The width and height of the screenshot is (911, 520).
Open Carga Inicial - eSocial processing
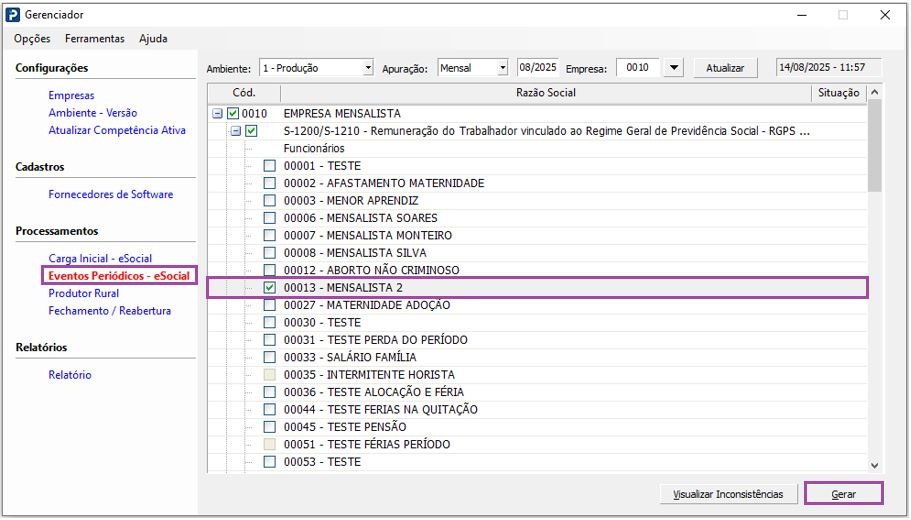(x=100, y=259)
